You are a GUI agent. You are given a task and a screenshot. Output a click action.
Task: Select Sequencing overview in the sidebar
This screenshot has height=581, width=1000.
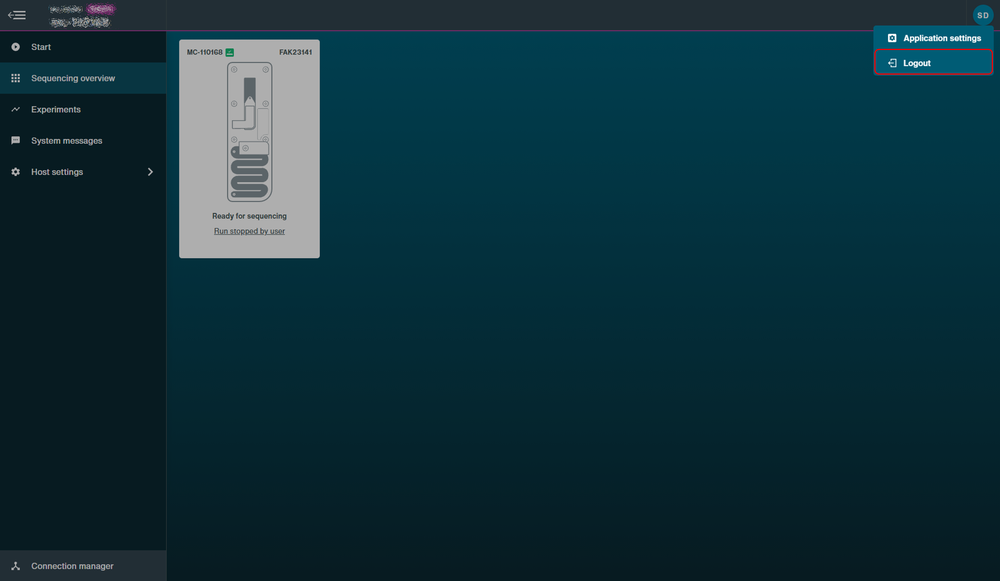[83, 78]
